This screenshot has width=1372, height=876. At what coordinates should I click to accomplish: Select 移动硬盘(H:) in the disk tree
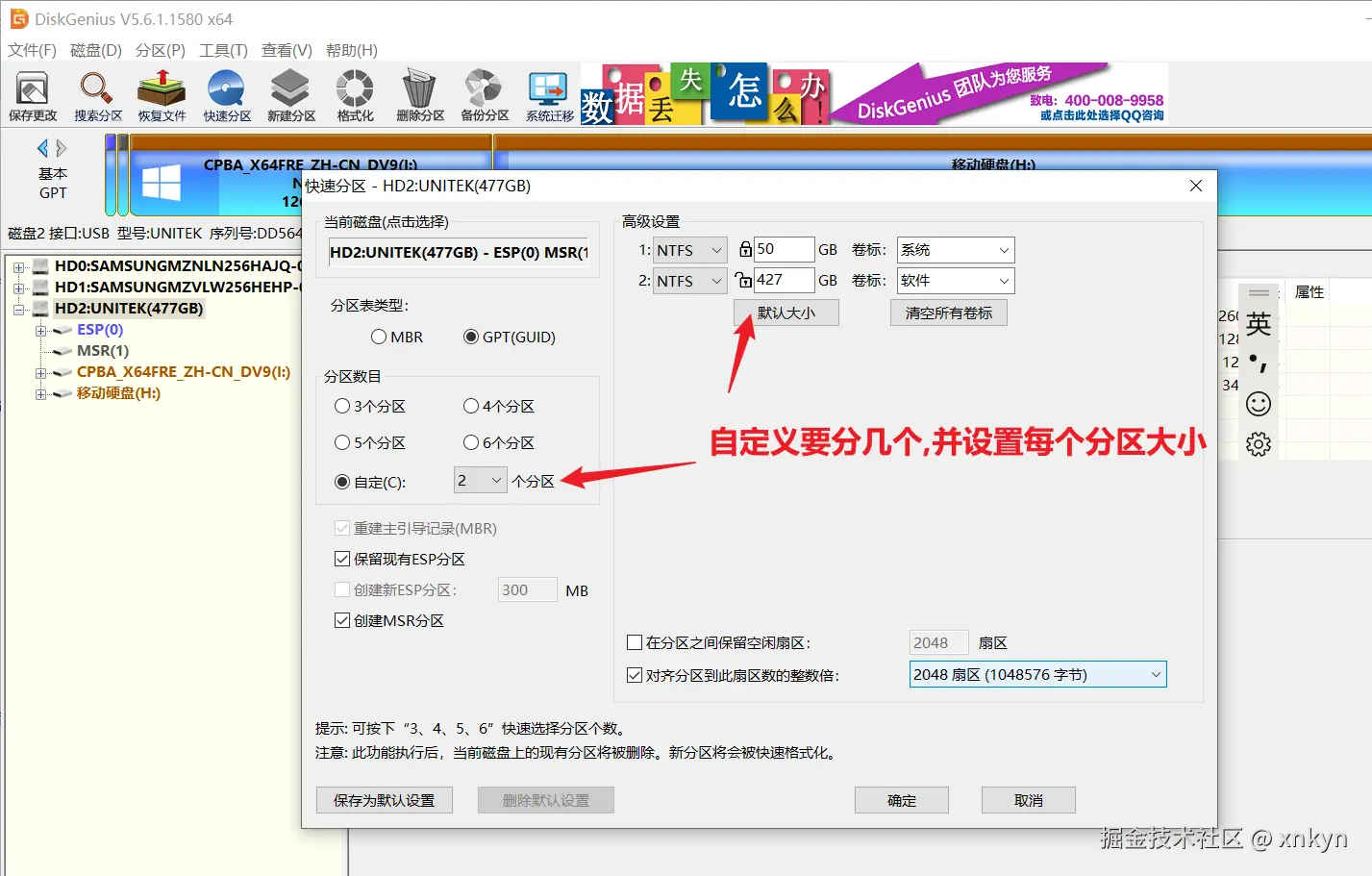click(x=118, y=392)
